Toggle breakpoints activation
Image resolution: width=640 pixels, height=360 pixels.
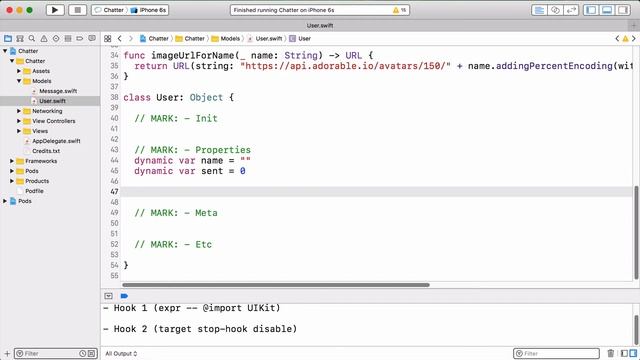[124, 296]
